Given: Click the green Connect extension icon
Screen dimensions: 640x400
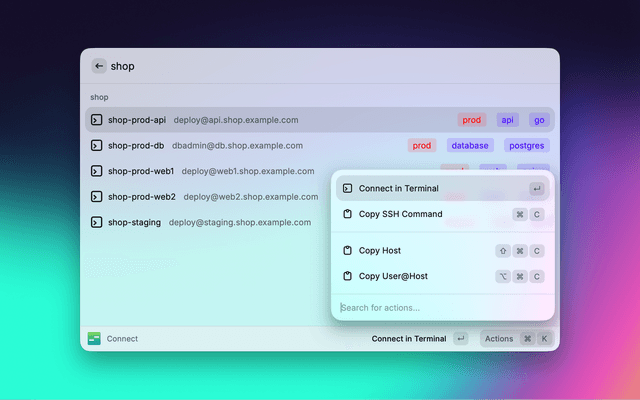Looking at the screenshot, I should point(94,339).
